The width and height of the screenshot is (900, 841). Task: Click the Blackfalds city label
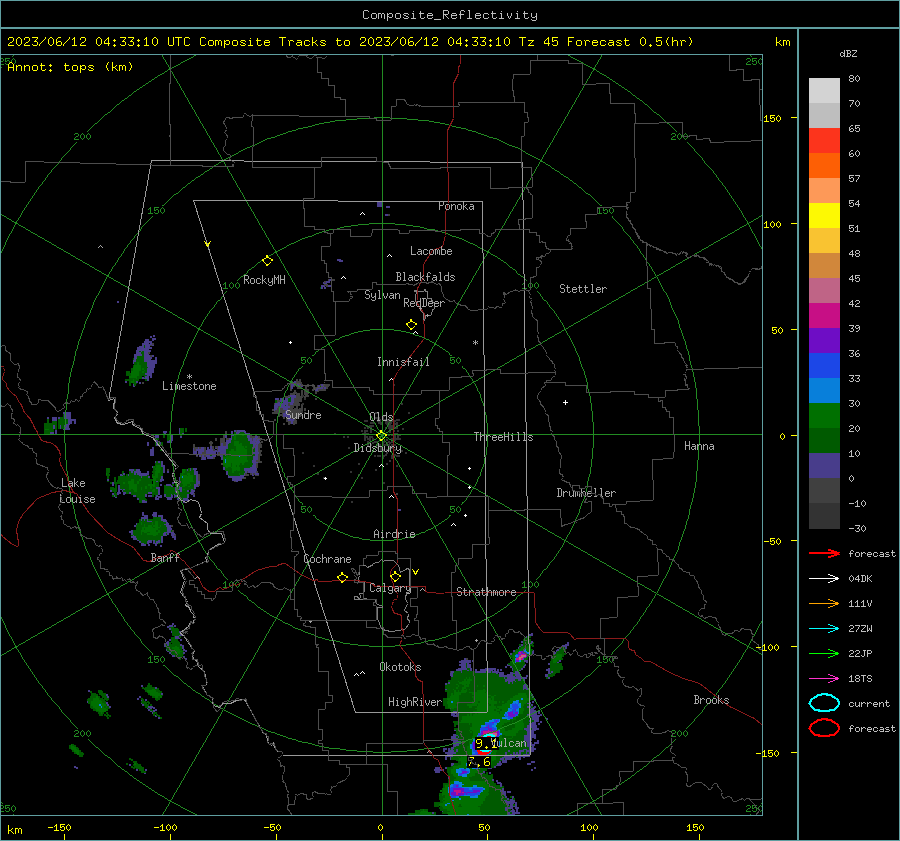coord(425,277)
